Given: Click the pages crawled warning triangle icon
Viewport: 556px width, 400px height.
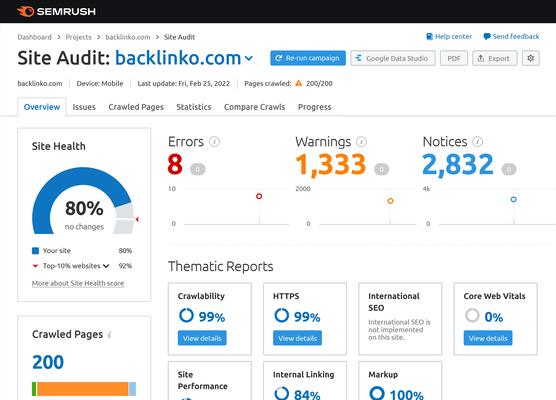Looking at the screenshot, I should point(299,83).
